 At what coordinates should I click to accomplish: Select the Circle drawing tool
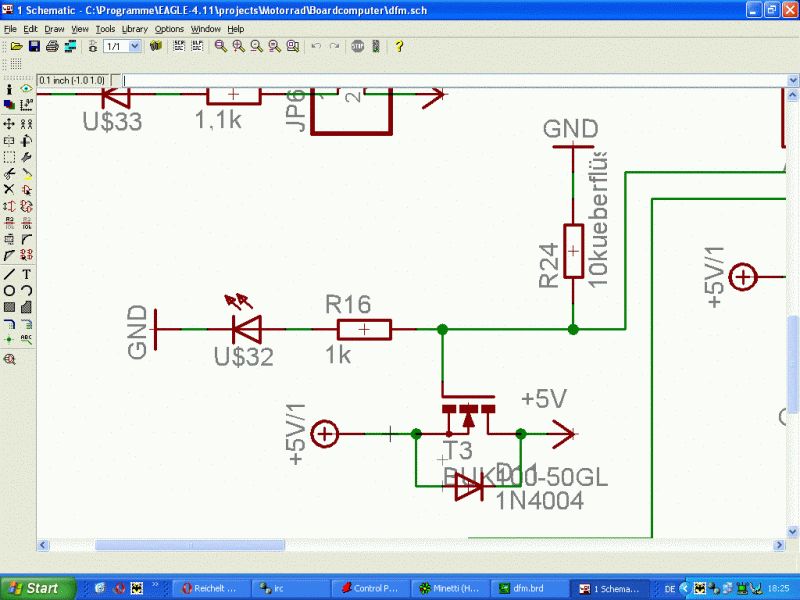tap(9, 291)
